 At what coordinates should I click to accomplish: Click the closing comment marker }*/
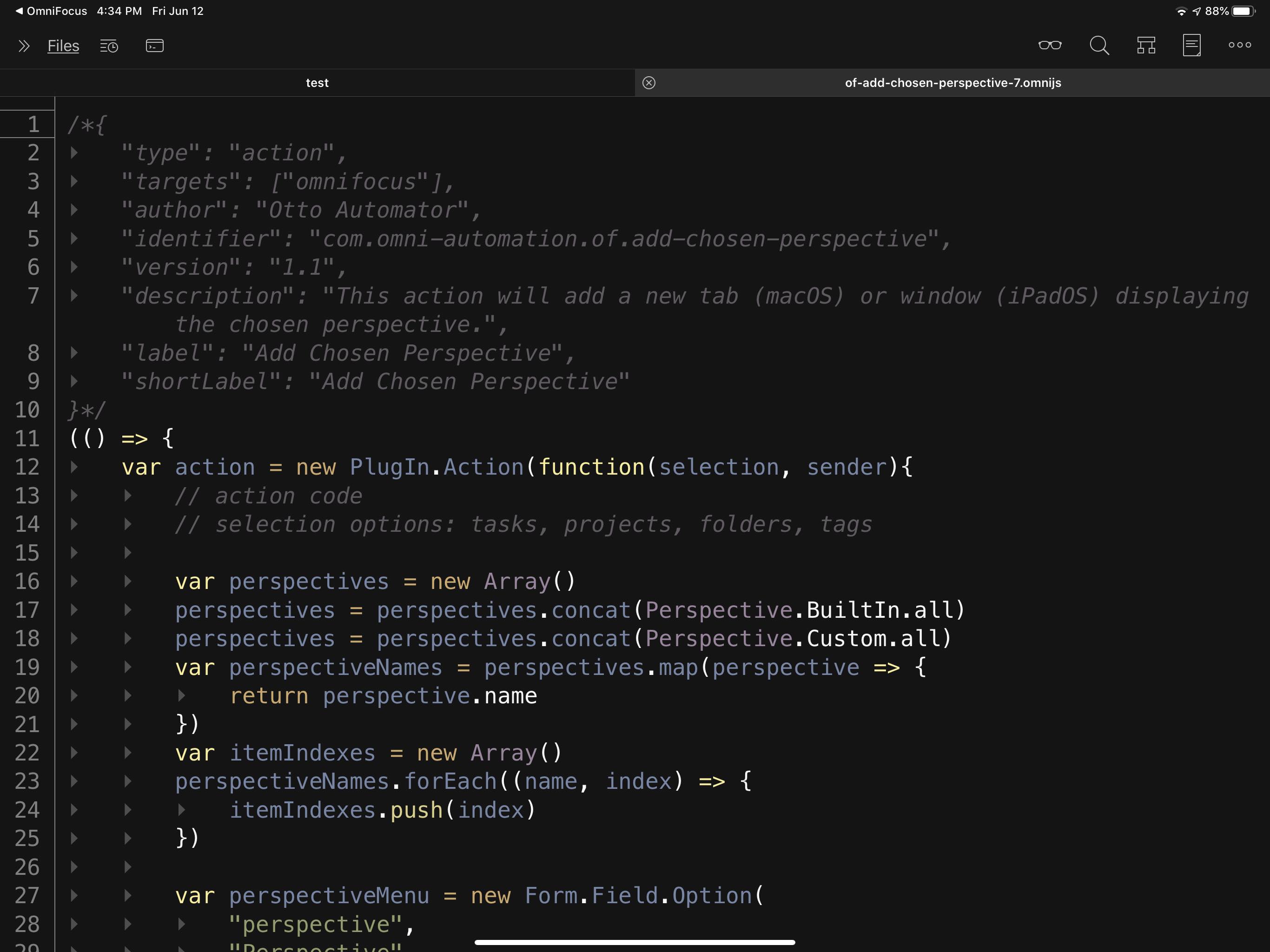click(x=86, y=410)
